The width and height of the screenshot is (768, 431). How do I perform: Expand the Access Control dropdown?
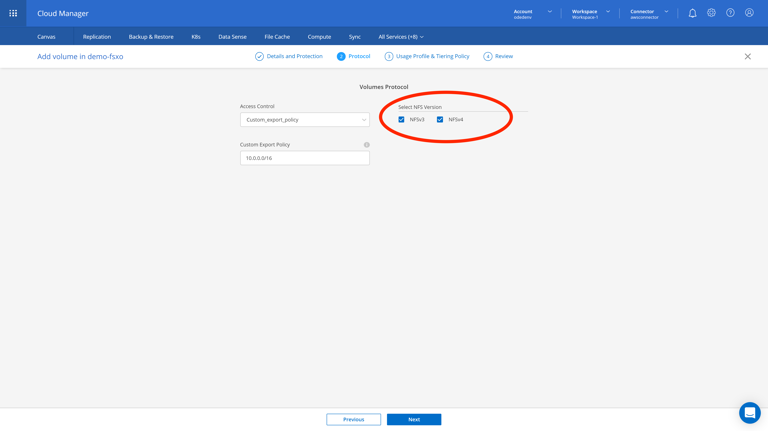[304, 120]
